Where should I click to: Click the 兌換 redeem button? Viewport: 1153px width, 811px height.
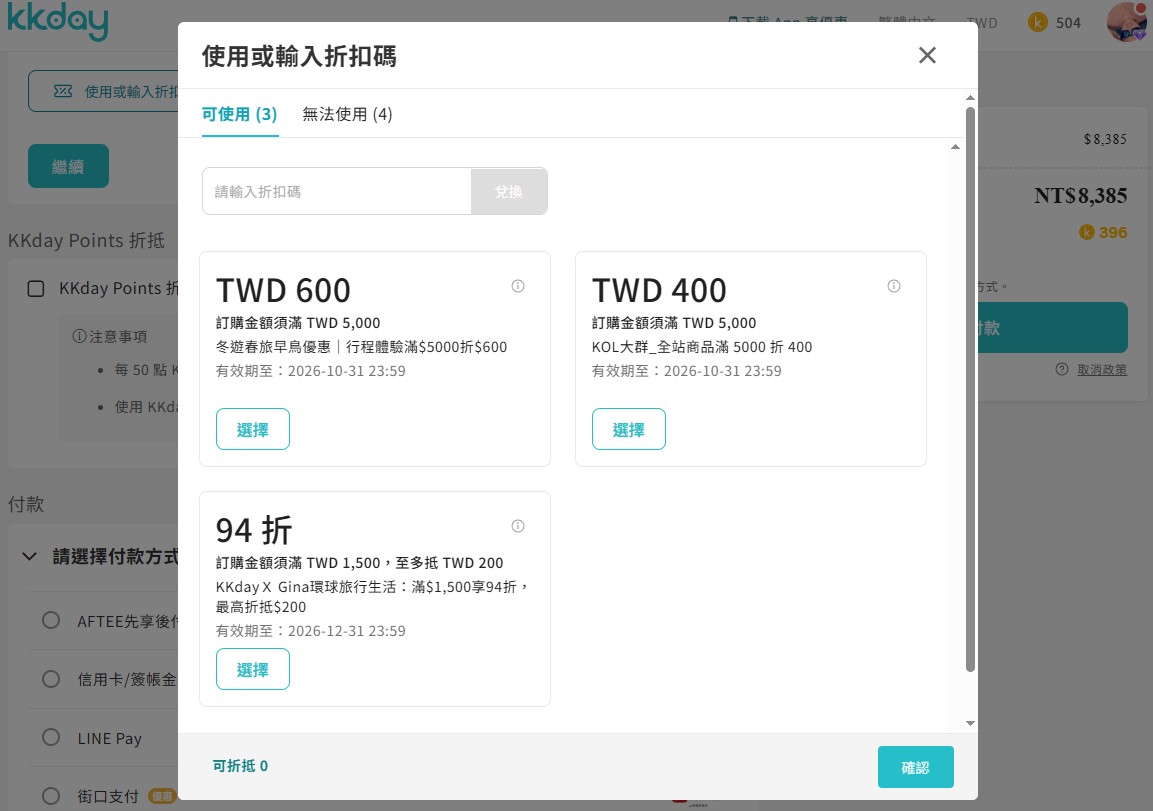pyautogui.click(x=509, y=191)
